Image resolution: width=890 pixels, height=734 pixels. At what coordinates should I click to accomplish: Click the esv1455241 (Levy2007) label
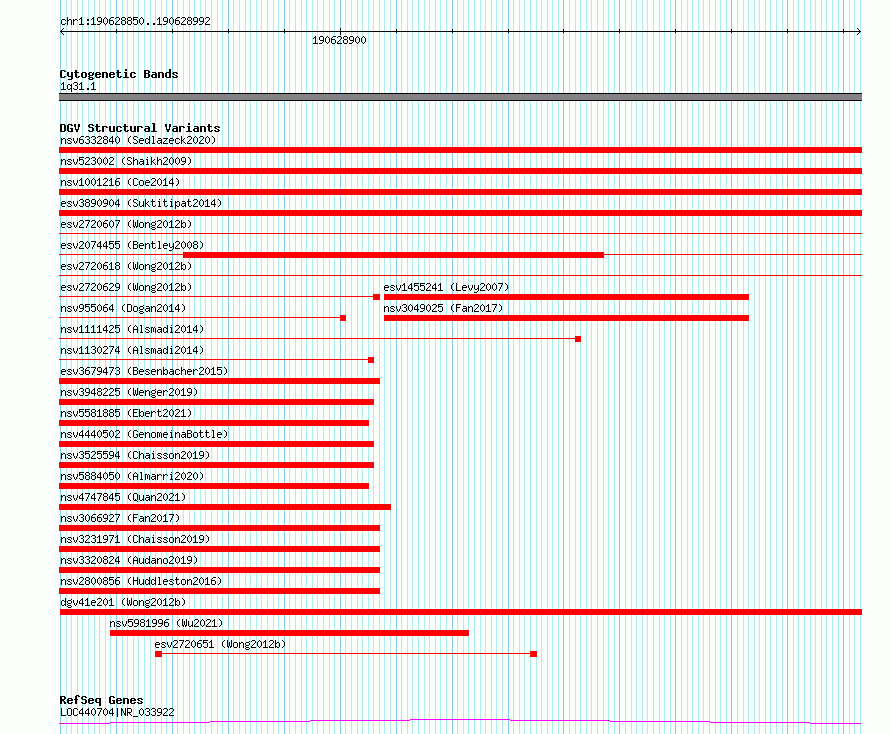coord(446,287)
